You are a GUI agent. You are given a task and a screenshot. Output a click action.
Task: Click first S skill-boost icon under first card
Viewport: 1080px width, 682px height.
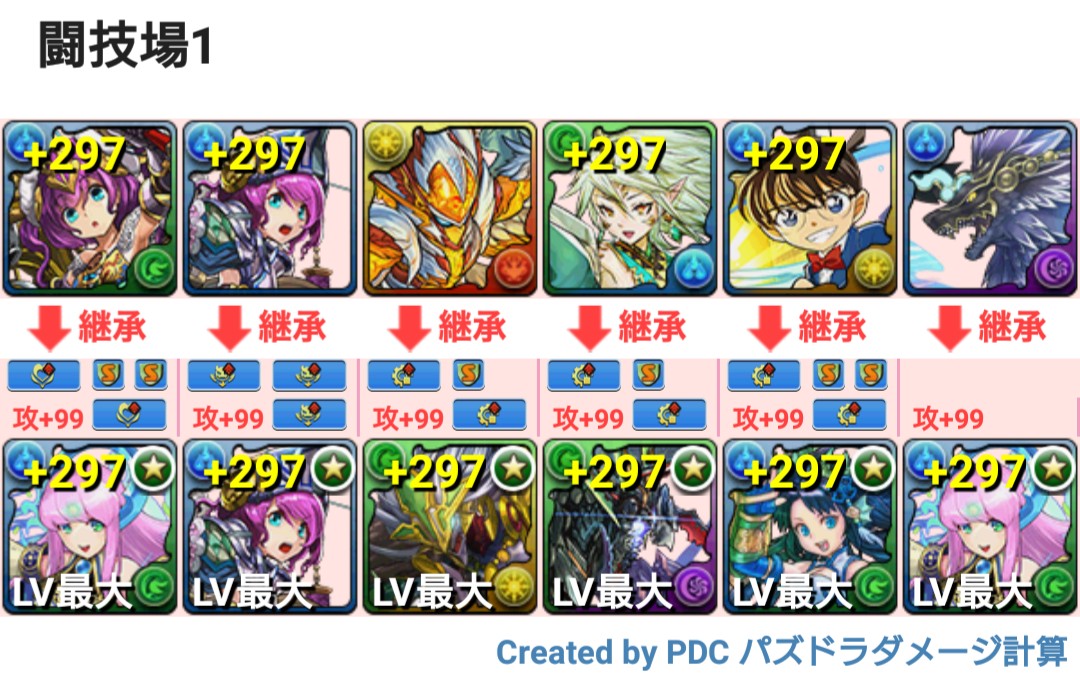coord(108,375)
